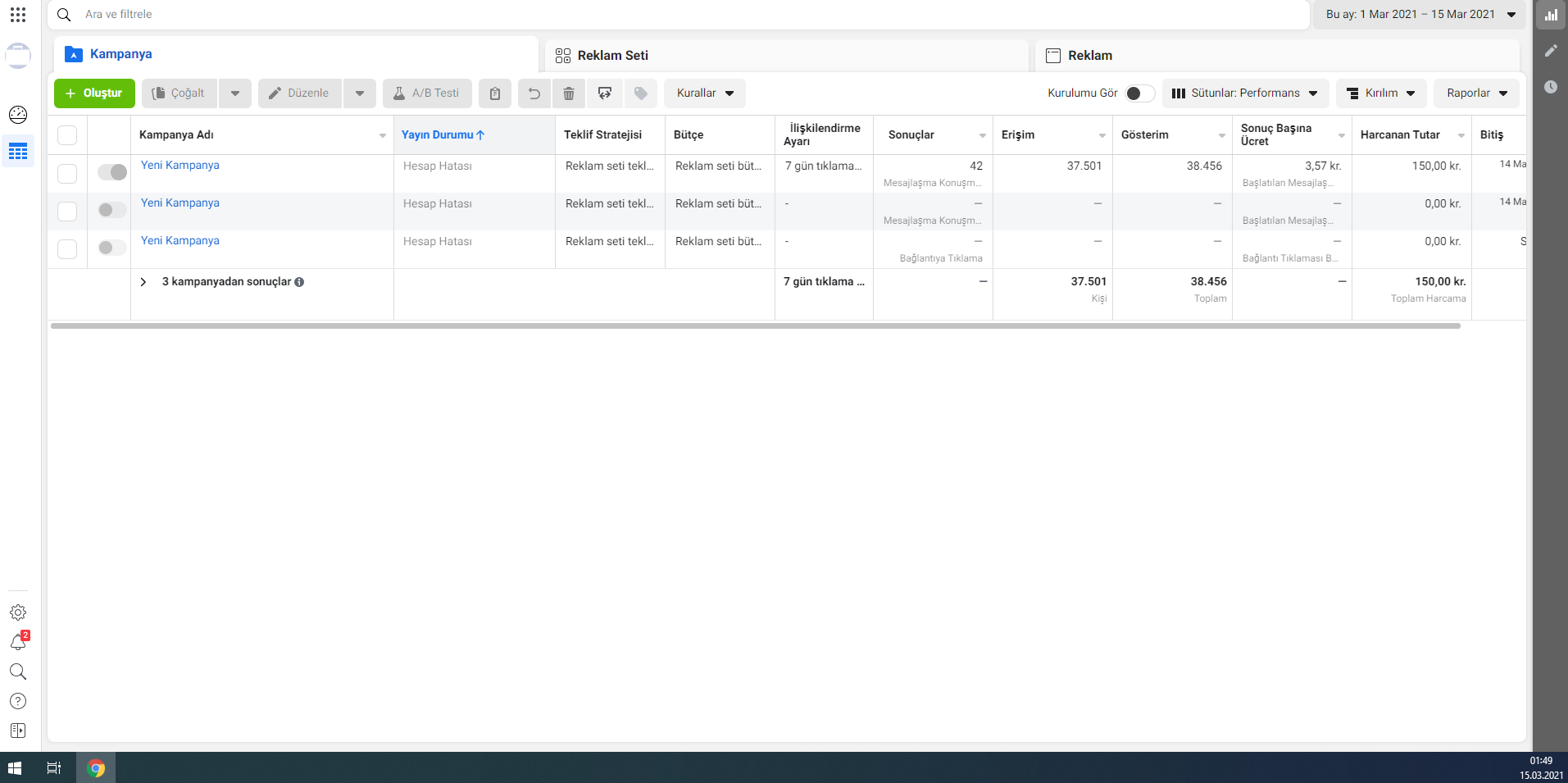Click the Chrome icon on taskbar

pos(96,768)
